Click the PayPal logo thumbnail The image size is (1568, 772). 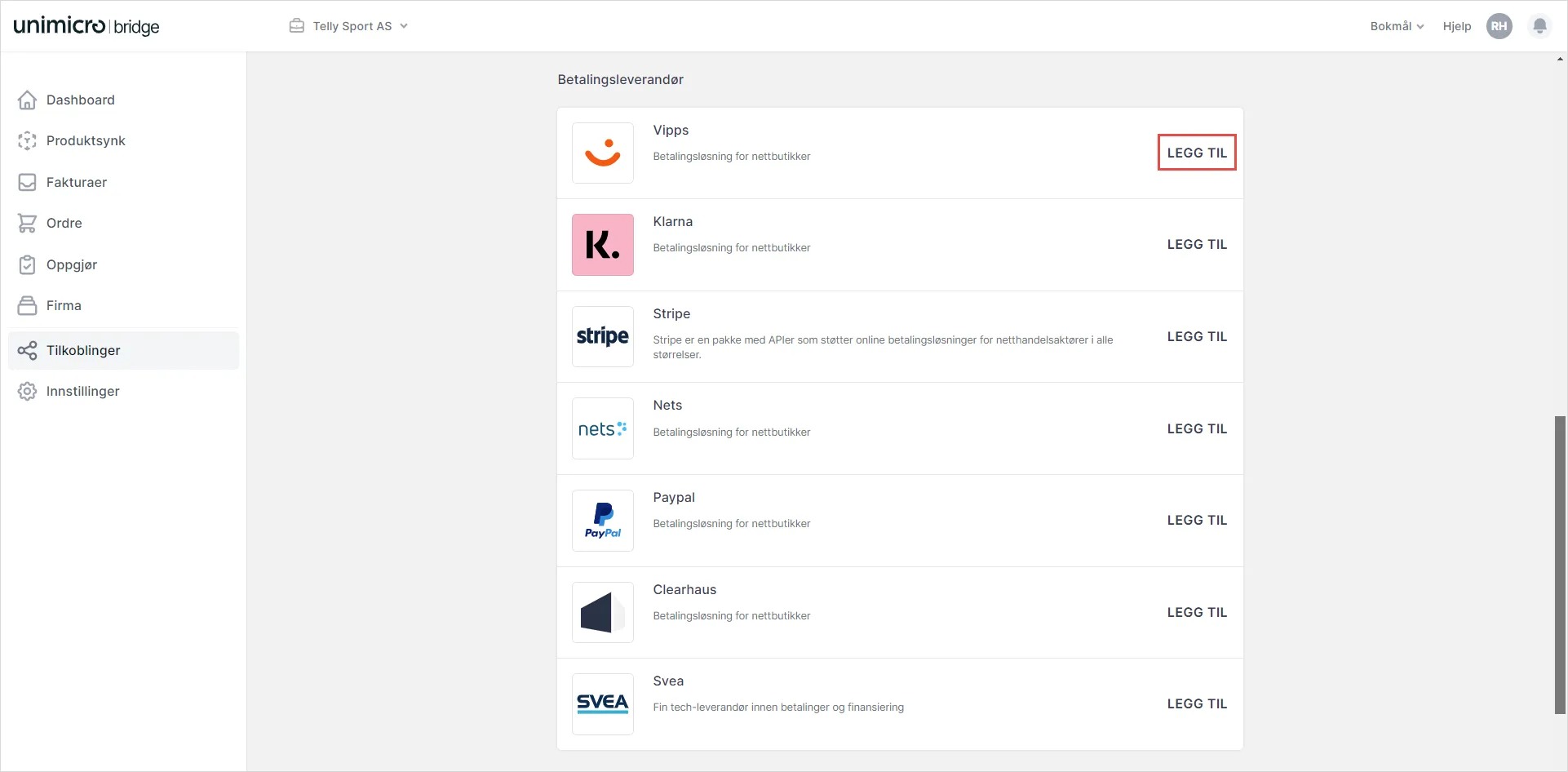pos(603,521)
